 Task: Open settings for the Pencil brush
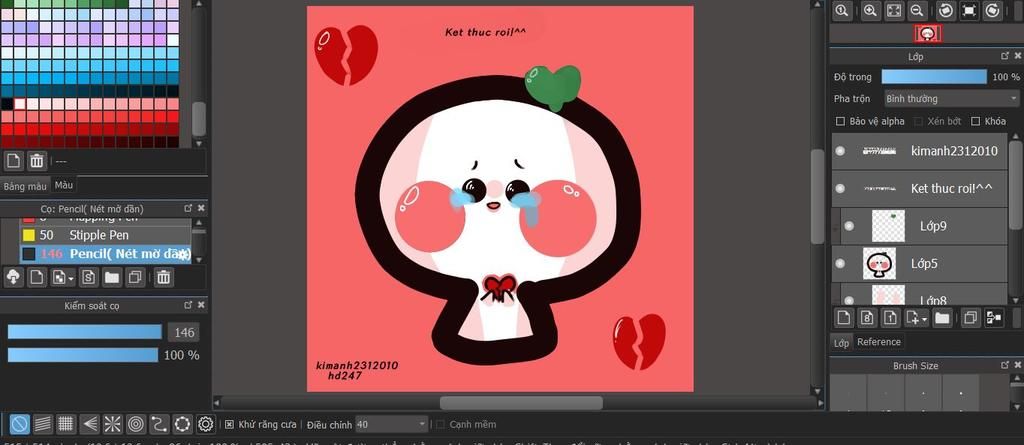pos(182,254)
